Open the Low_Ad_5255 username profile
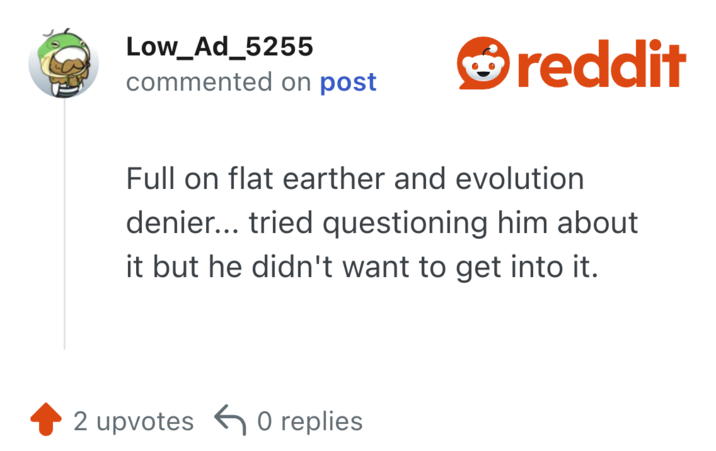The image size is (716, 451). coord(219,46)
